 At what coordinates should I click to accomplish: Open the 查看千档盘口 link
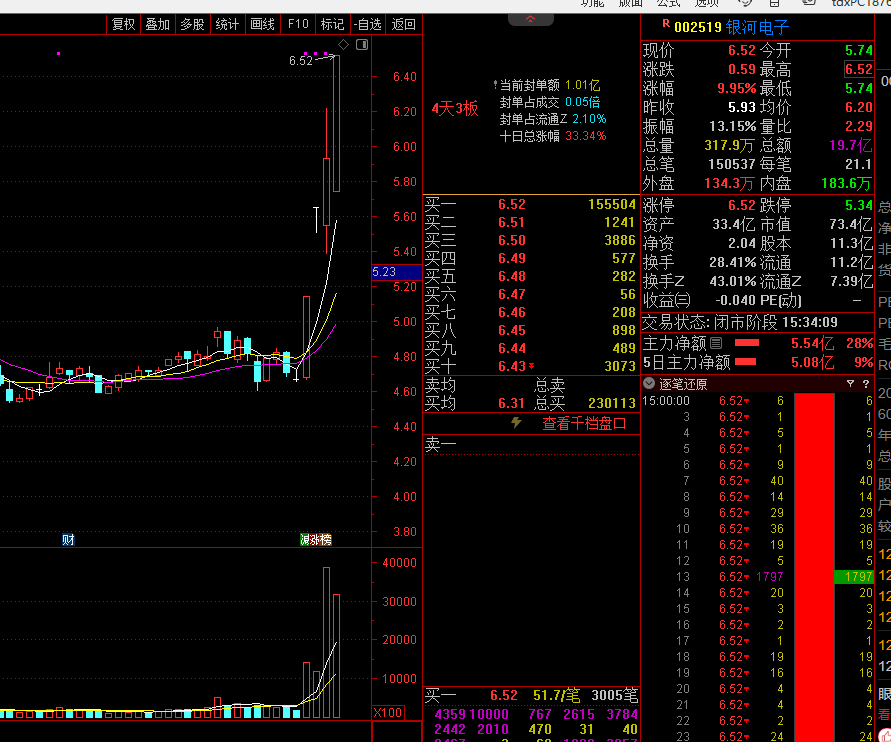584,423
